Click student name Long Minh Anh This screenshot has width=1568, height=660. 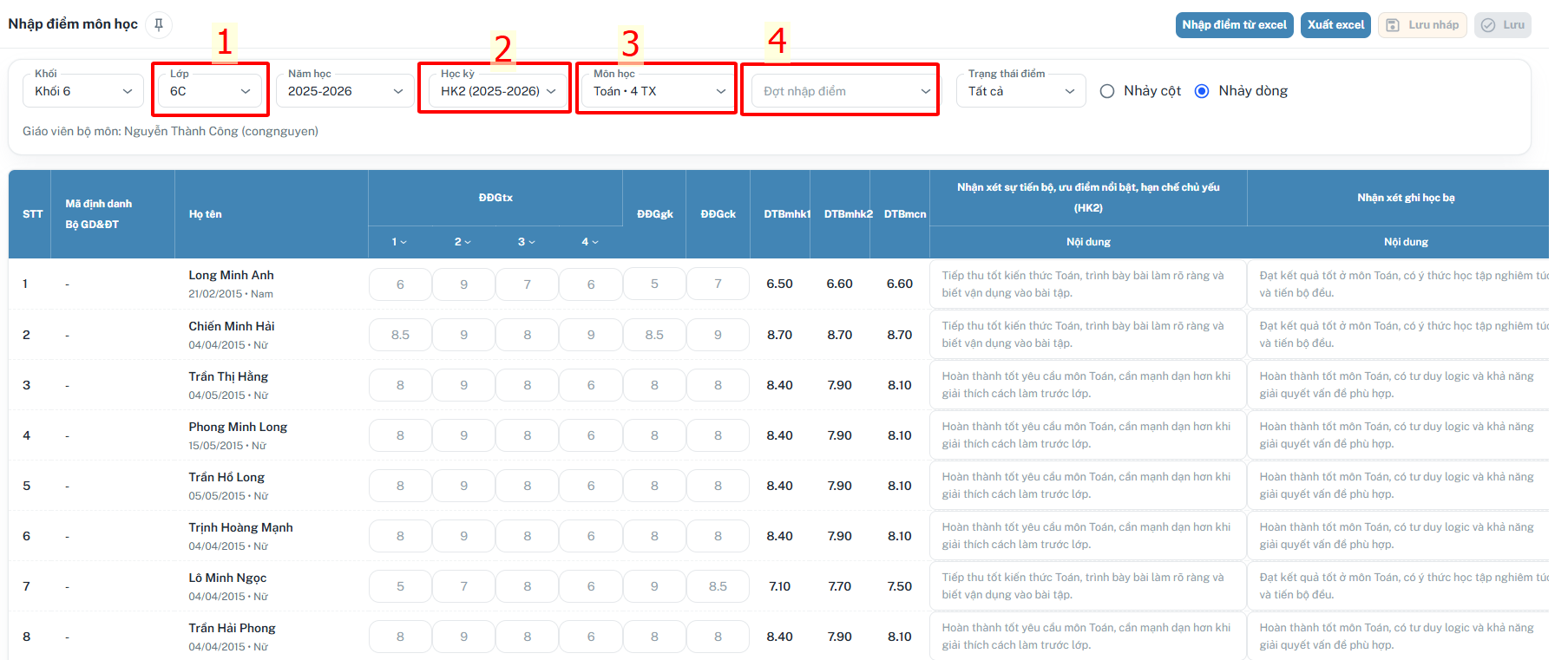232,275
